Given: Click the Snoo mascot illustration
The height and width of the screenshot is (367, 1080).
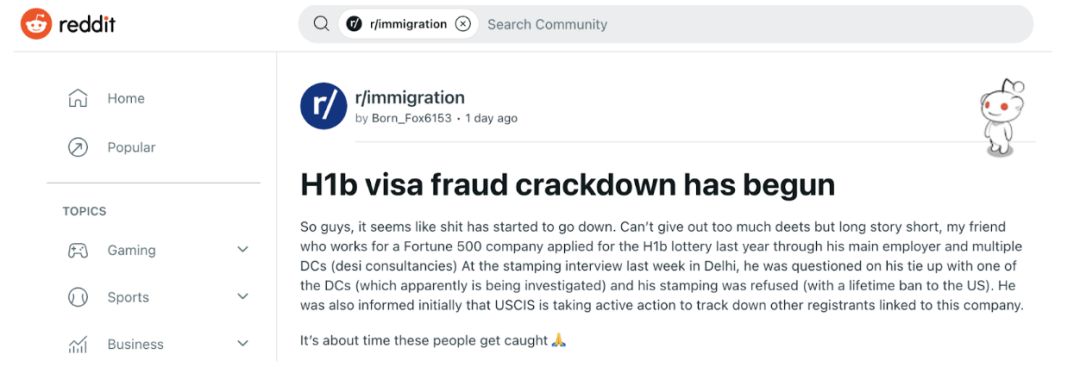Looking at the screenshot, I should (999, 117).
